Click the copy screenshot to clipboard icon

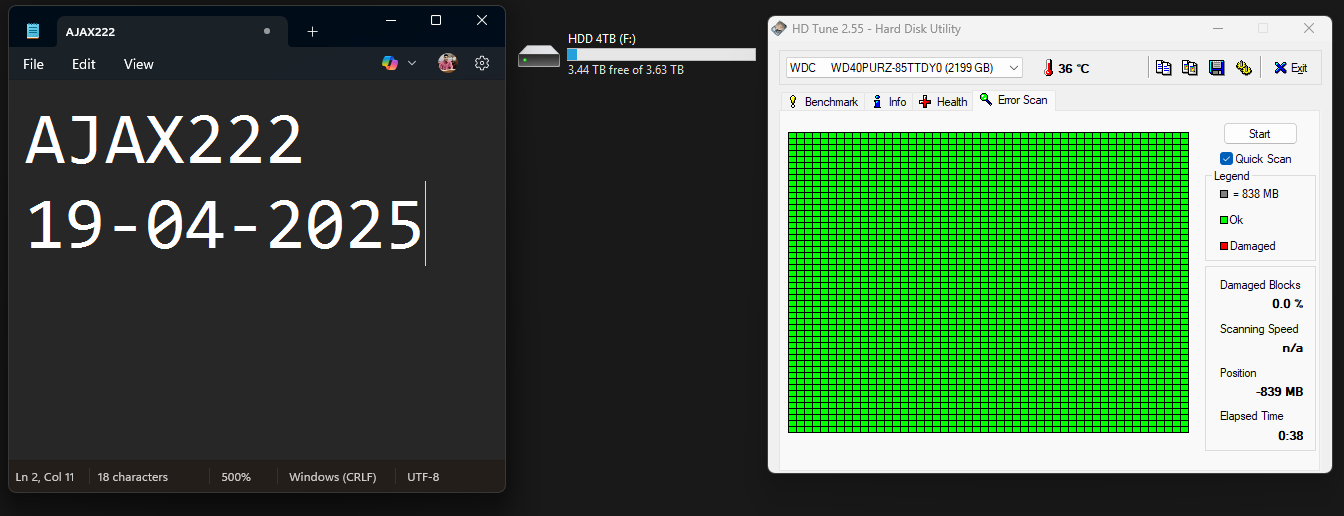[1189, 68]
